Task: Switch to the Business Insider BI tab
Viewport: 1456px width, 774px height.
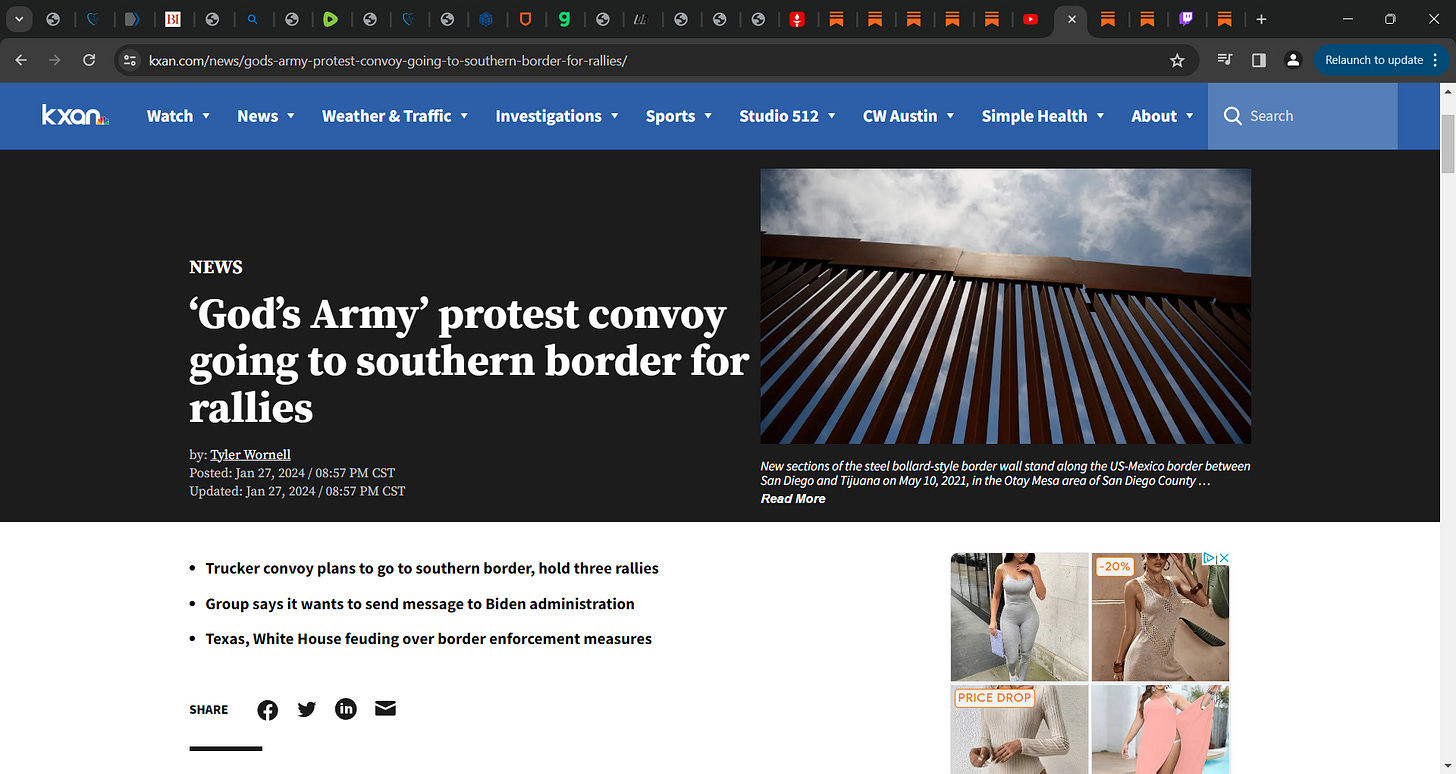Action: (x=172, y=19)
